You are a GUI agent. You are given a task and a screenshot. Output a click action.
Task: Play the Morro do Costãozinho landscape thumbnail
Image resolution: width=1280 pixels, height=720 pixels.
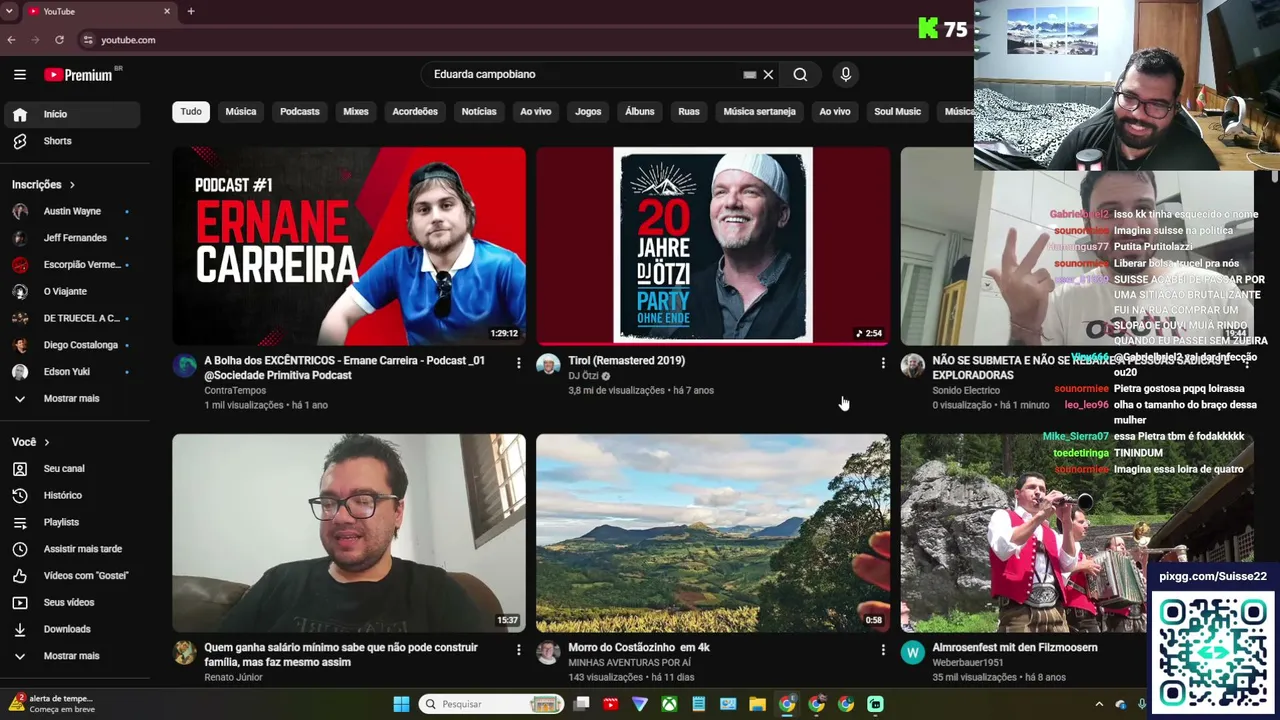point(713,533)
